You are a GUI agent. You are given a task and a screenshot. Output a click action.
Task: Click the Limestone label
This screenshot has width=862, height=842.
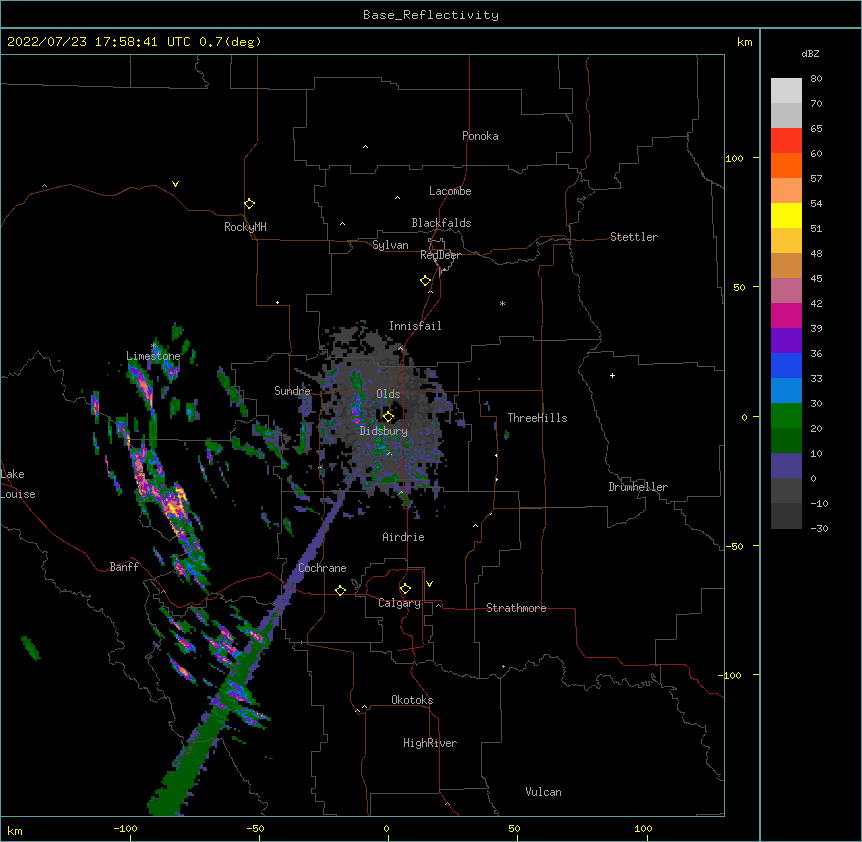(153, 356)
